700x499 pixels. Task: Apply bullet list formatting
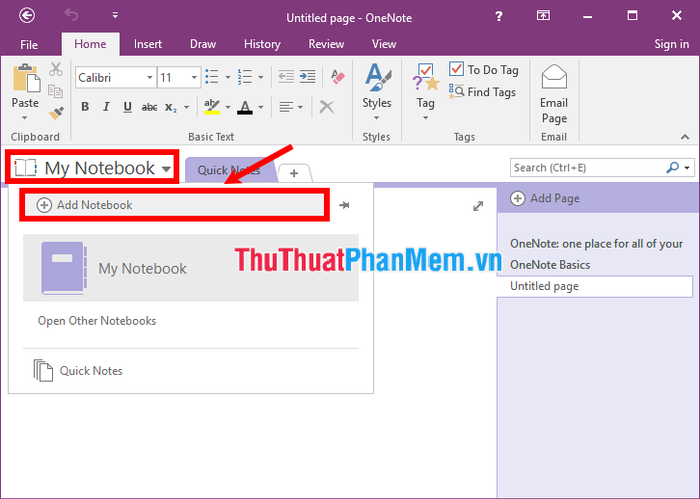212,77
